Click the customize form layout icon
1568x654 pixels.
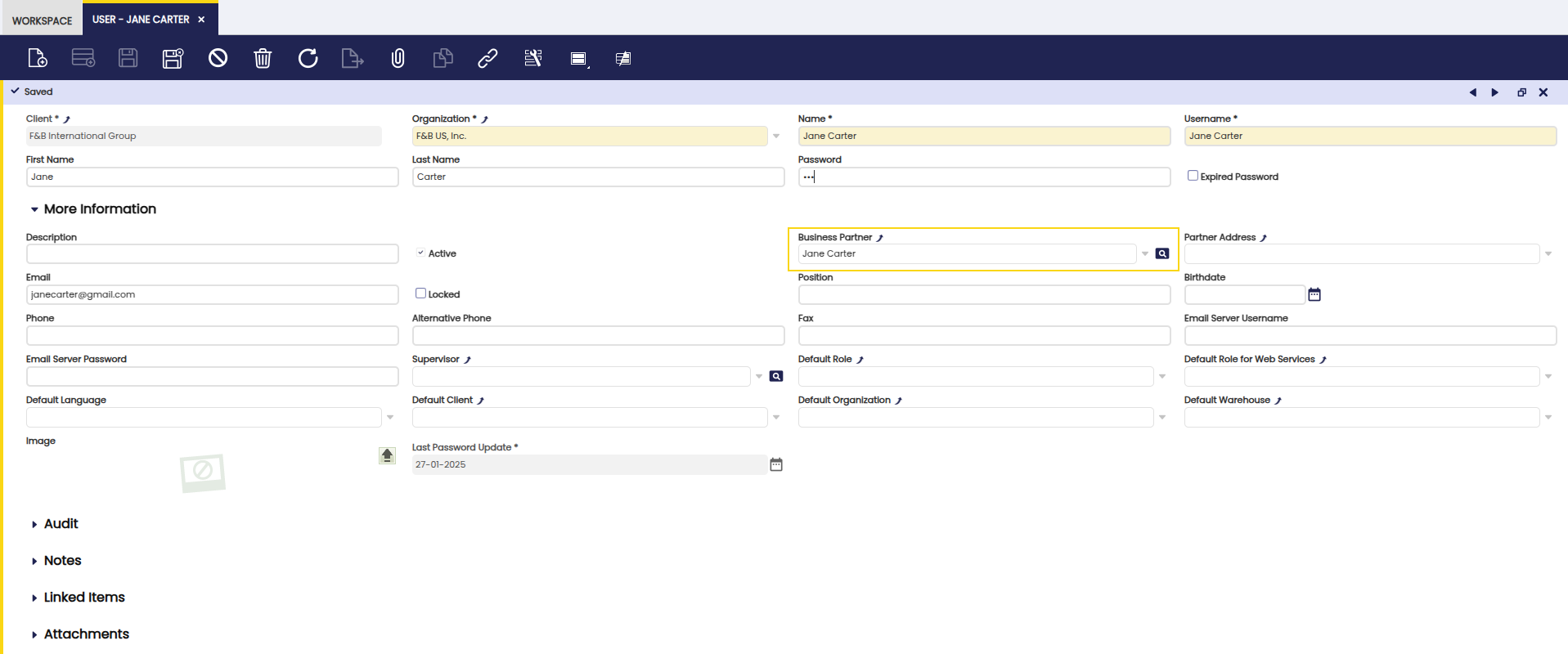pyautogui.click(x=533, y=58)
